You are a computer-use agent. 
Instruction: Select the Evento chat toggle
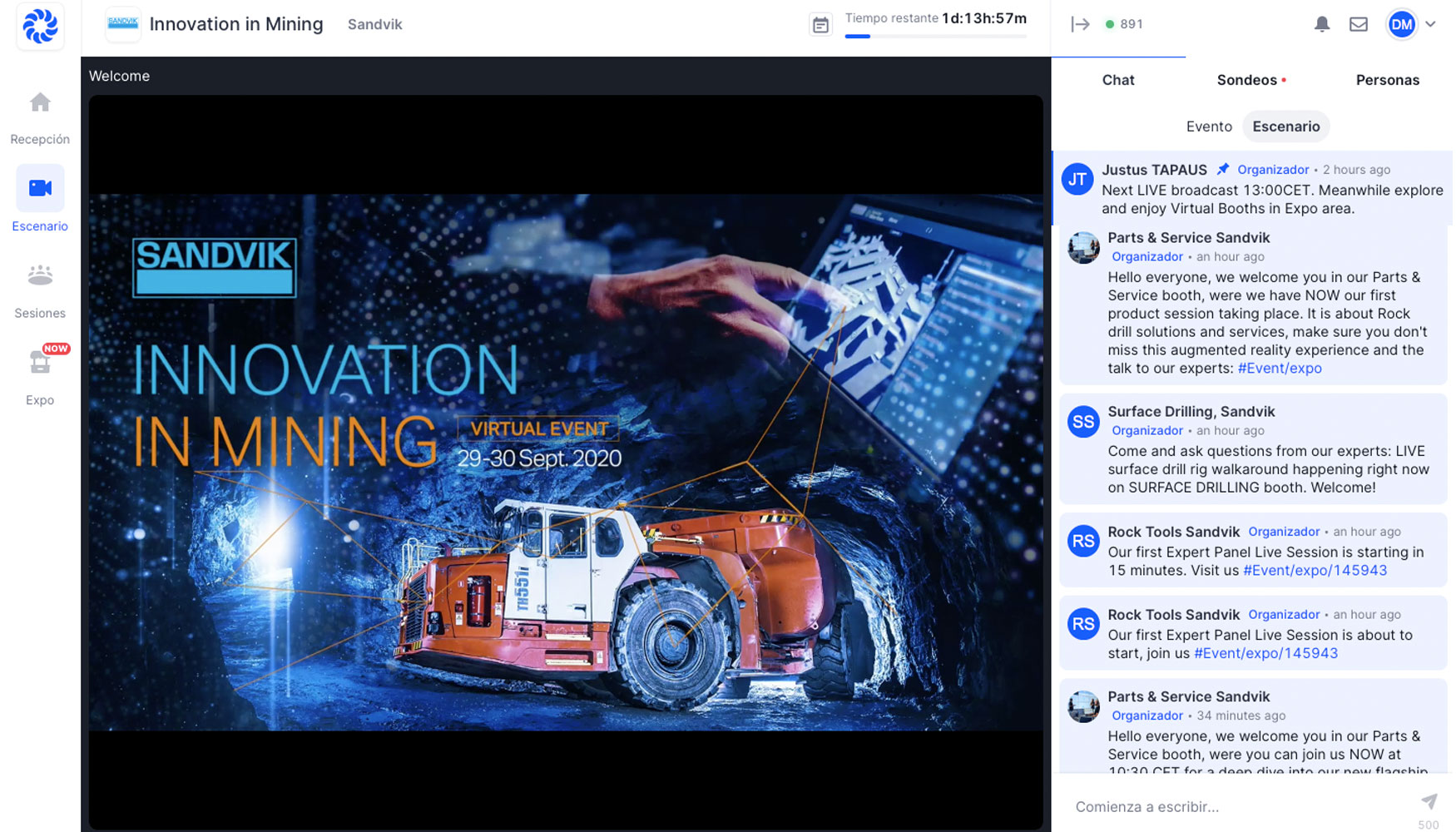coord(1209,126)
